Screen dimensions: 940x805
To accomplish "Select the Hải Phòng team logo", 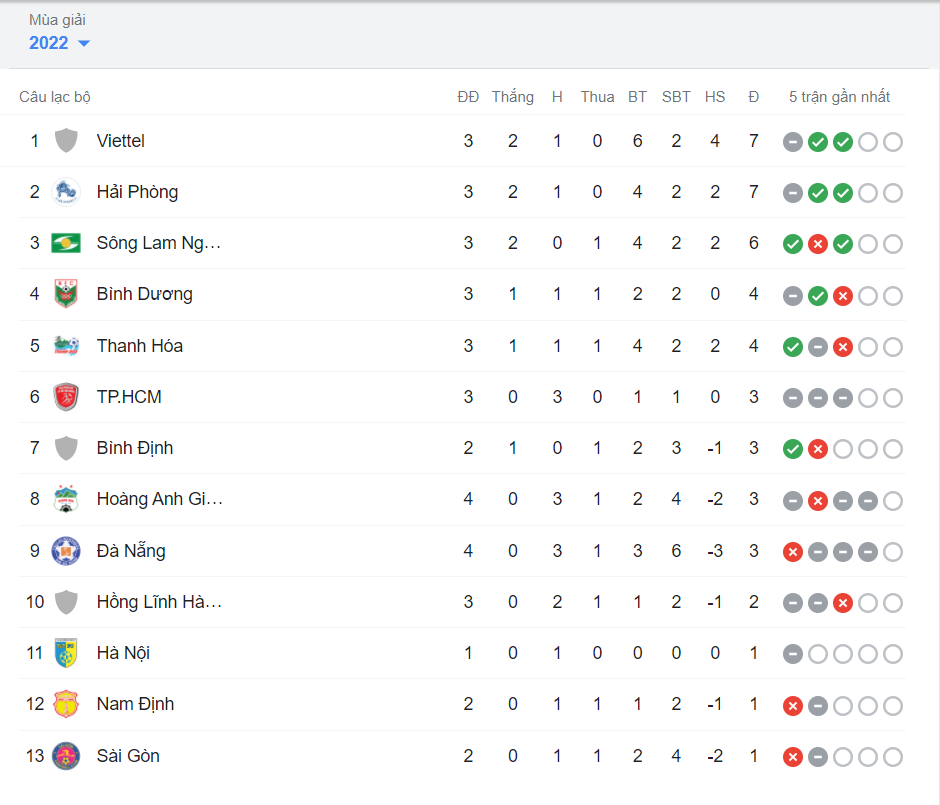I will (x=66, y=192).
